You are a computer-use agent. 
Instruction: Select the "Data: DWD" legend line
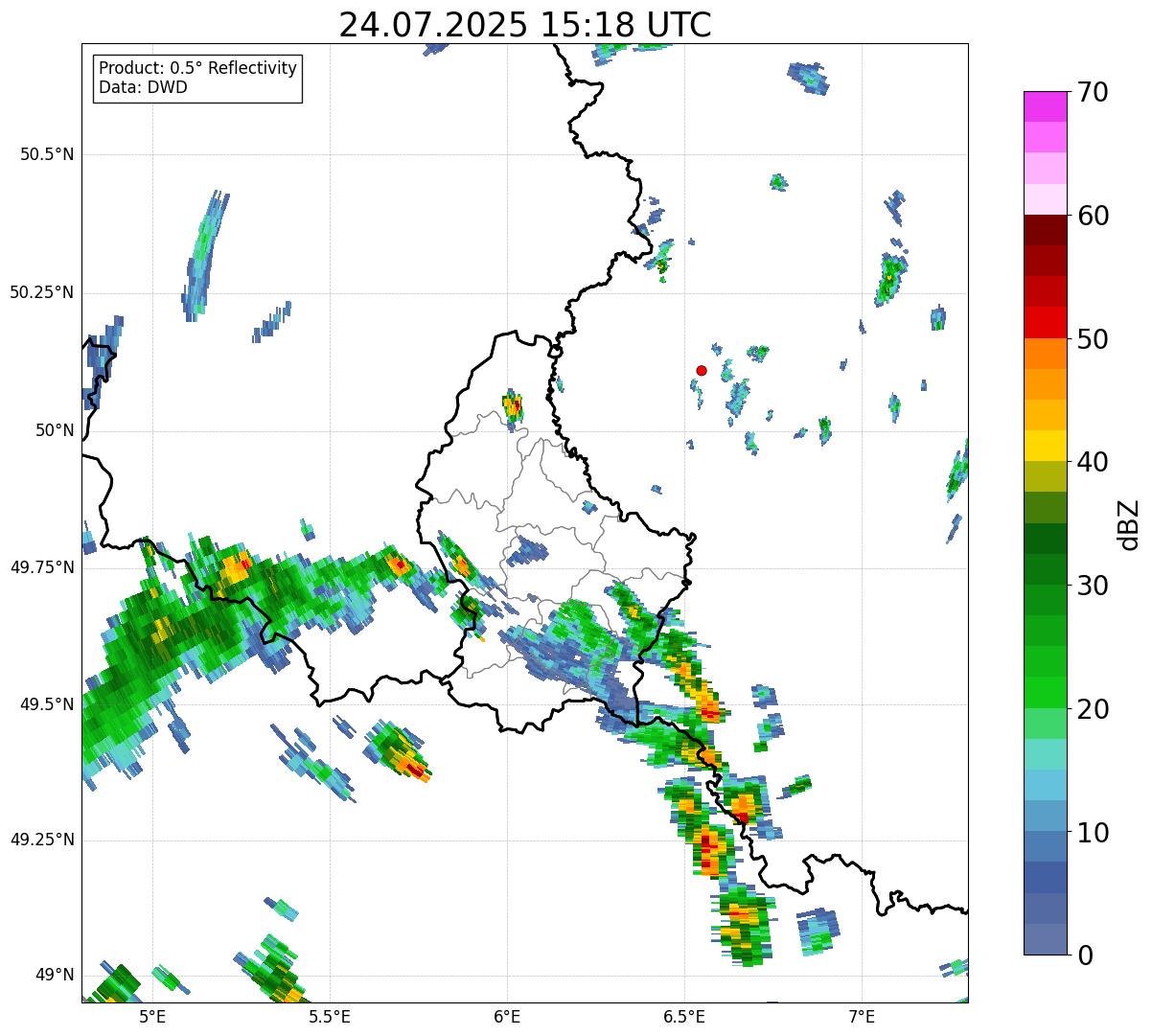pyautogui.click(x=144, y=87)
